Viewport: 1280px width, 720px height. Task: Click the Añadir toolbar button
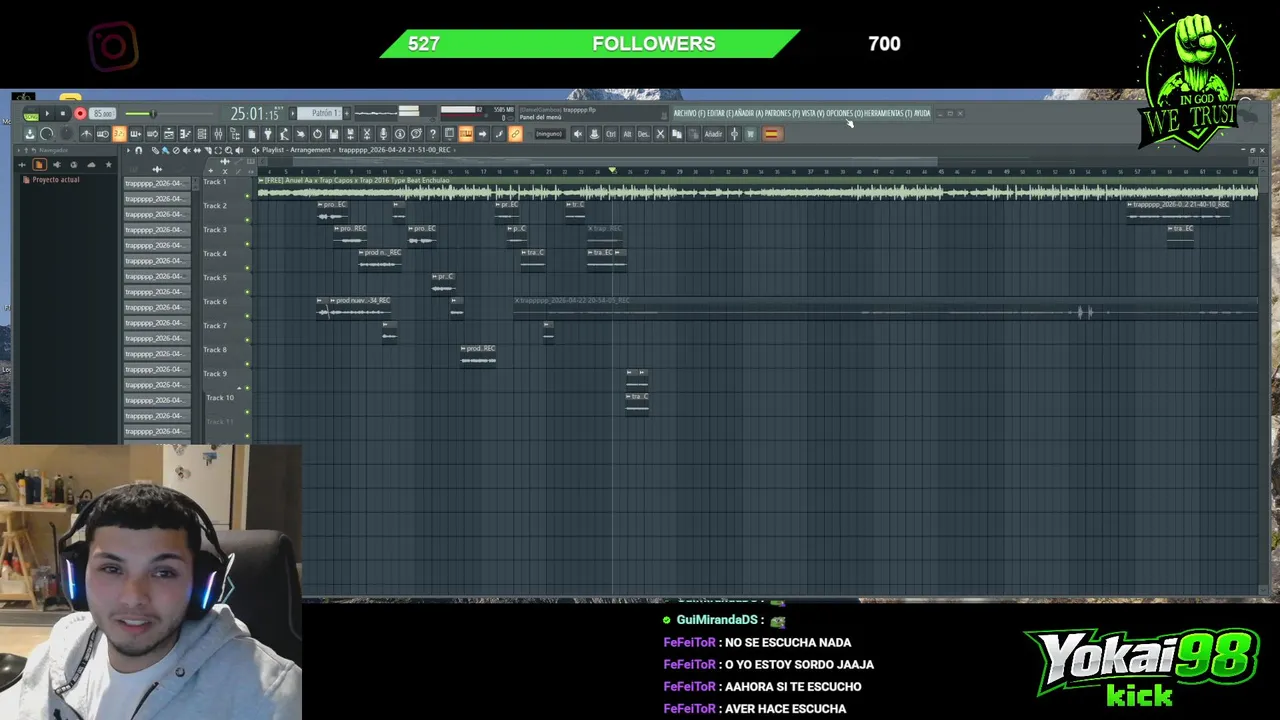click(713, 134)
